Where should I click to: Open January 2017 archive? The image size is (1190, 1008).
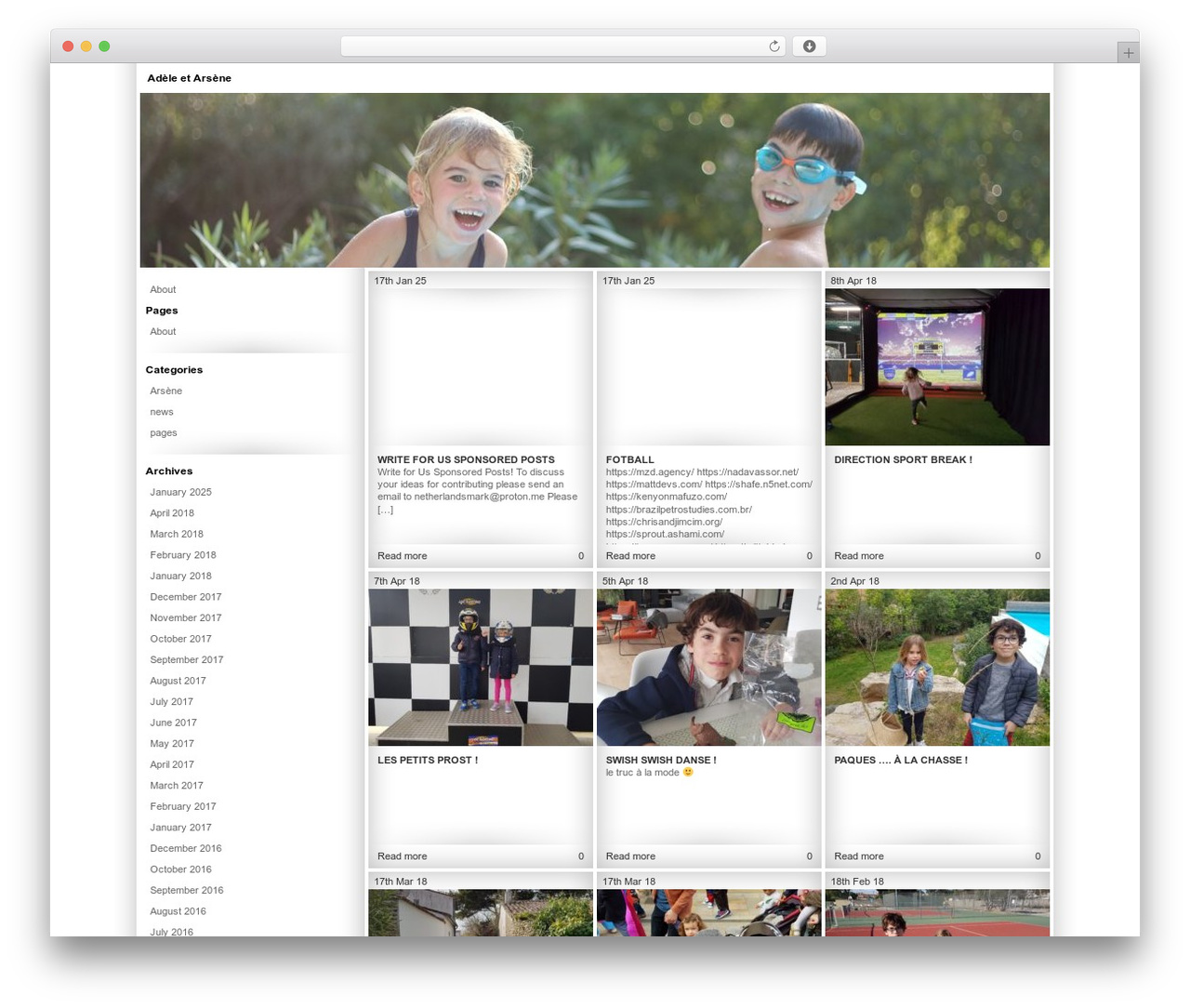pos(181,827)
